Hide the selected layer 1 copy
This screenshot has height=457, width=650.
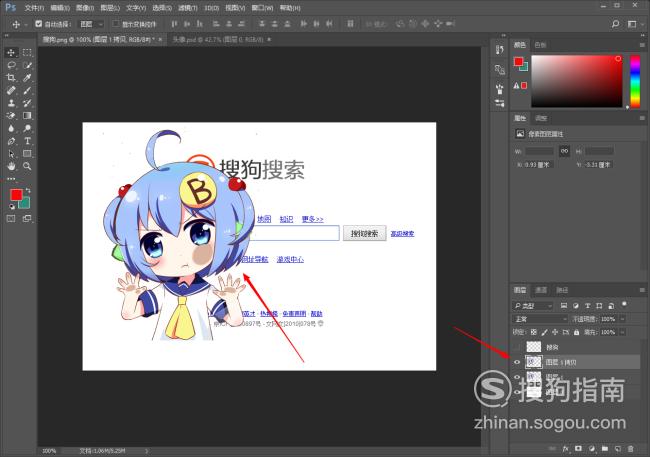[x=517, y=362]
